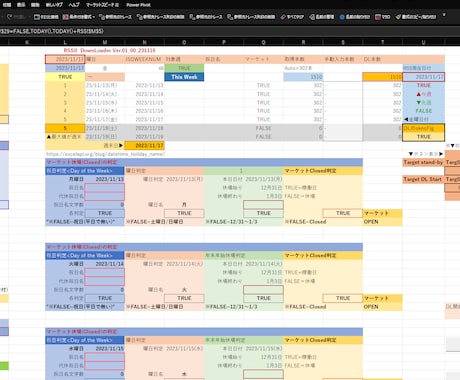Image resolution: width=460 pixels, height=380 pixels.
Task: Select column header U
Action: pyautogui.click(x=423, y=42)
